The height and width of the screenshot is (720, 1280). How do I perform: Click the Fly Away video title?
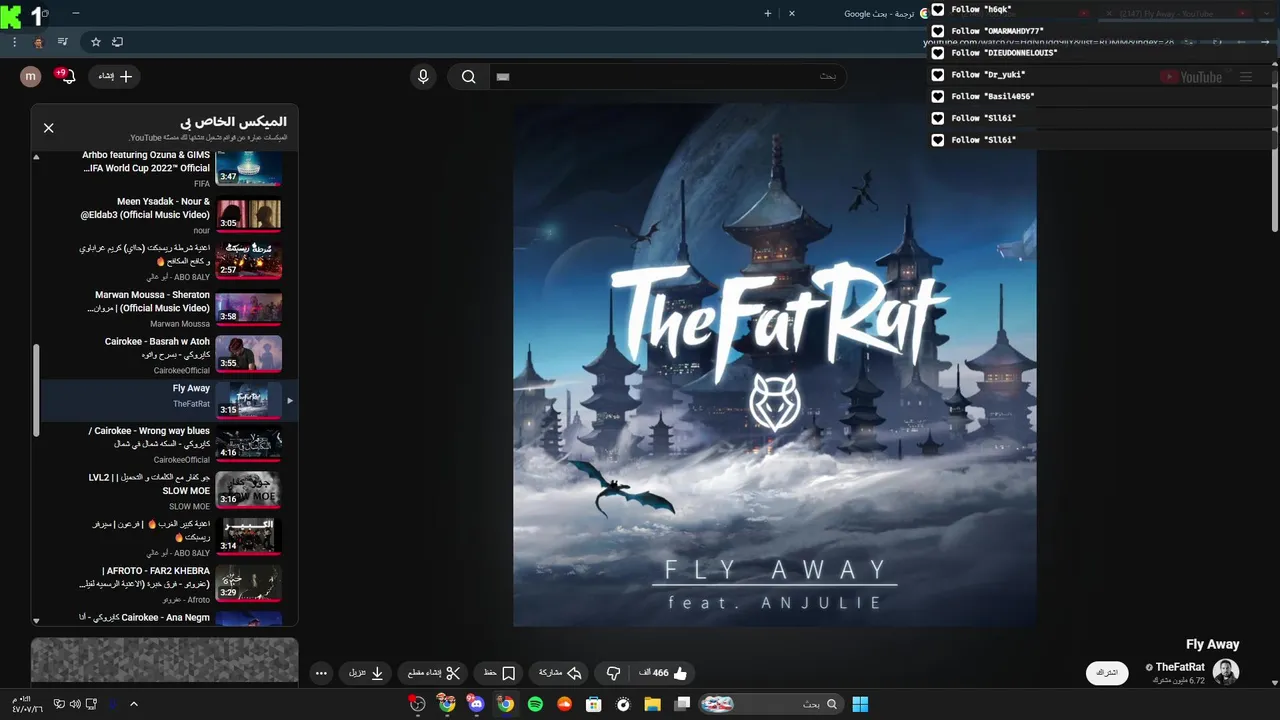click(1212, 644)
